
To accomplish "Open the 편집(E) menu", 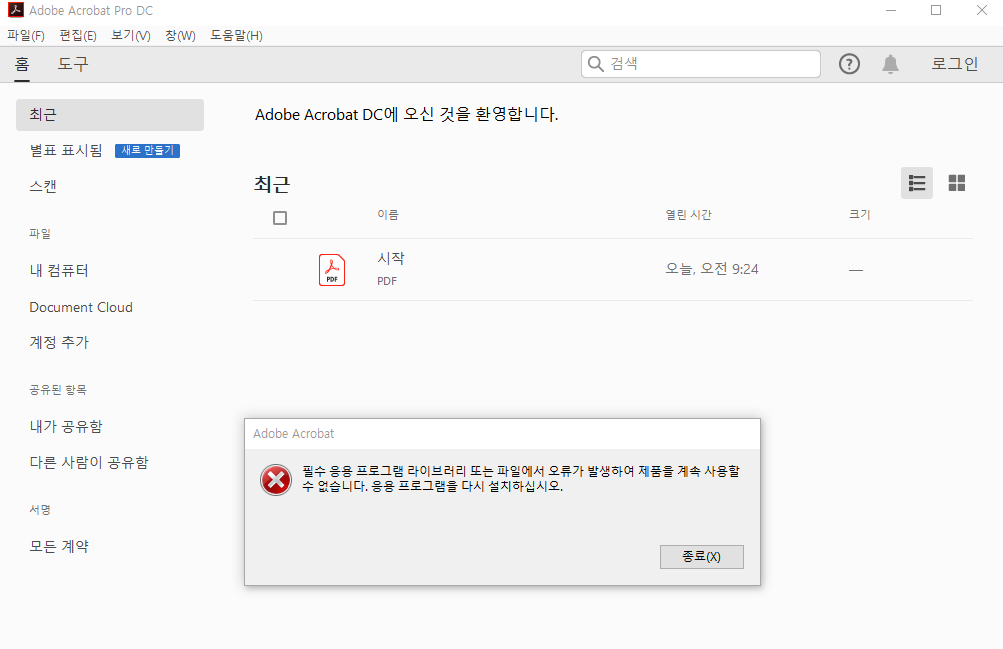I will [x=78, y=36].
